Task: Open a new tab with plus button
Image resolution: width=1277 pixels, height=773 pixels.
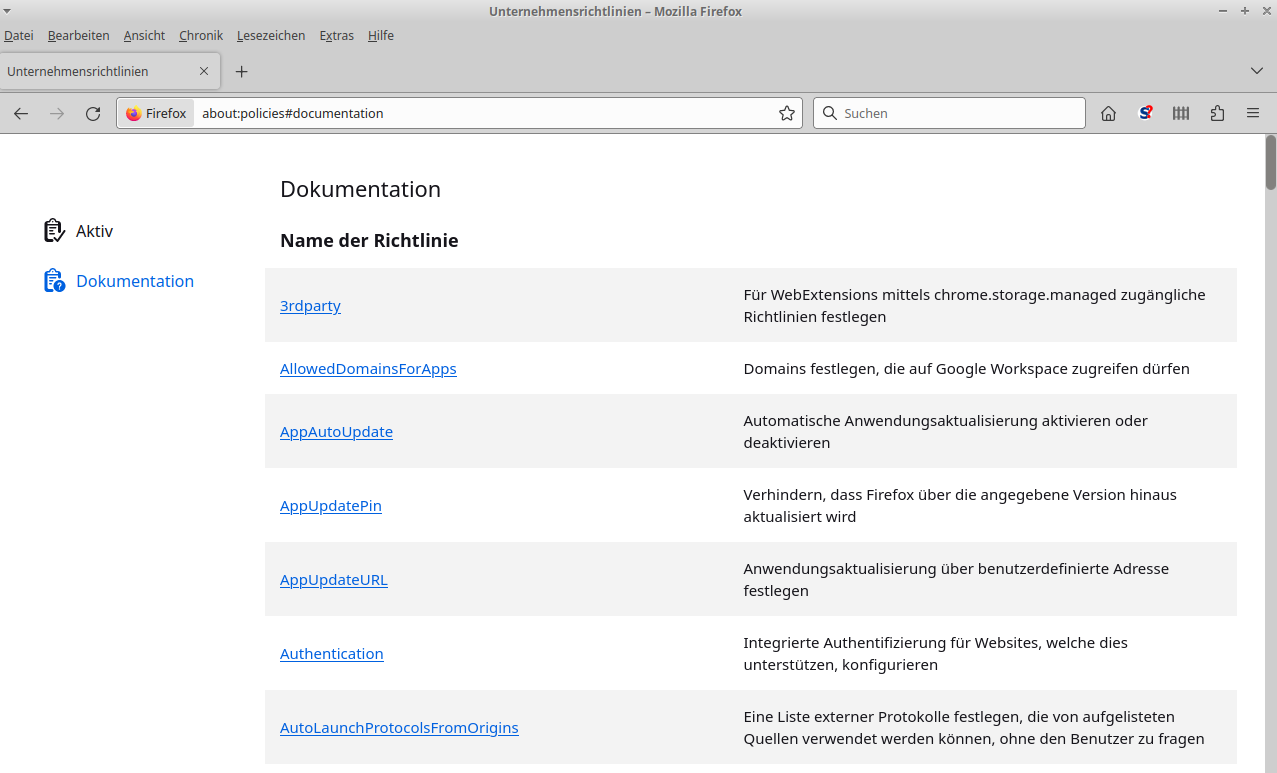Action: tap(241, 72)
